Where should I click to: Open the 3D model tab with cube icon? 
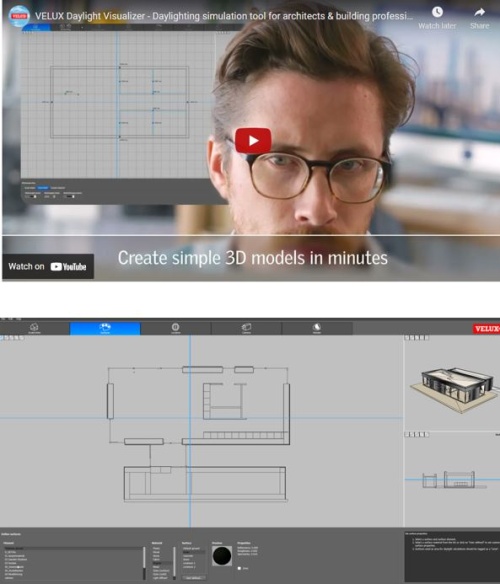pyautogui.click(x=34, y=328)
